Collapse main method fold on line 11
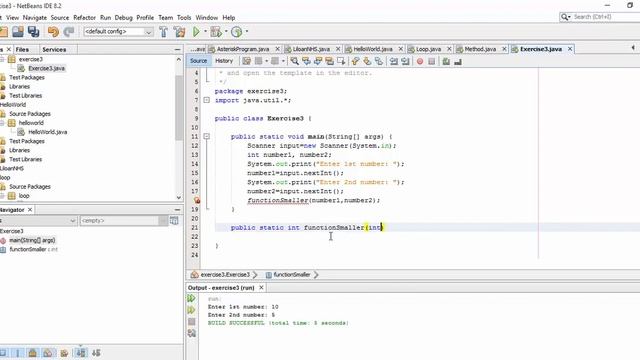 pos(207,136)
